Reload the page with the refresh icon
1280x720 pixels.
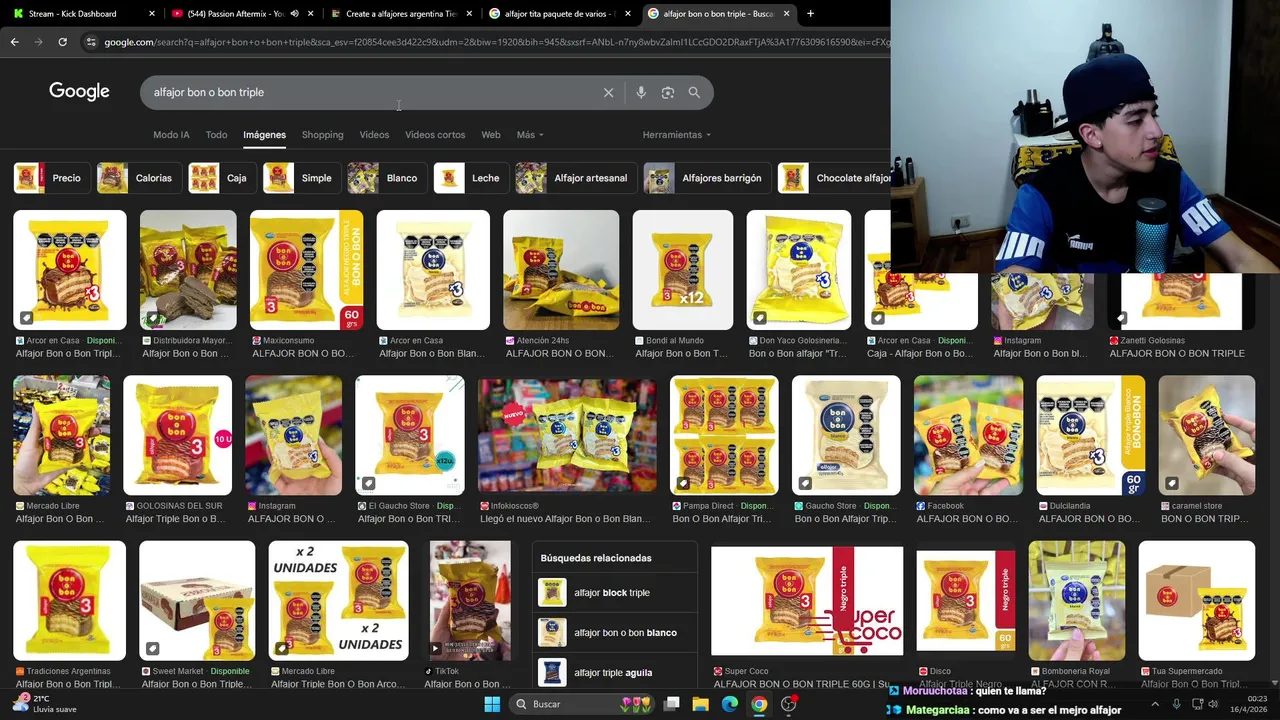(62, 42)
